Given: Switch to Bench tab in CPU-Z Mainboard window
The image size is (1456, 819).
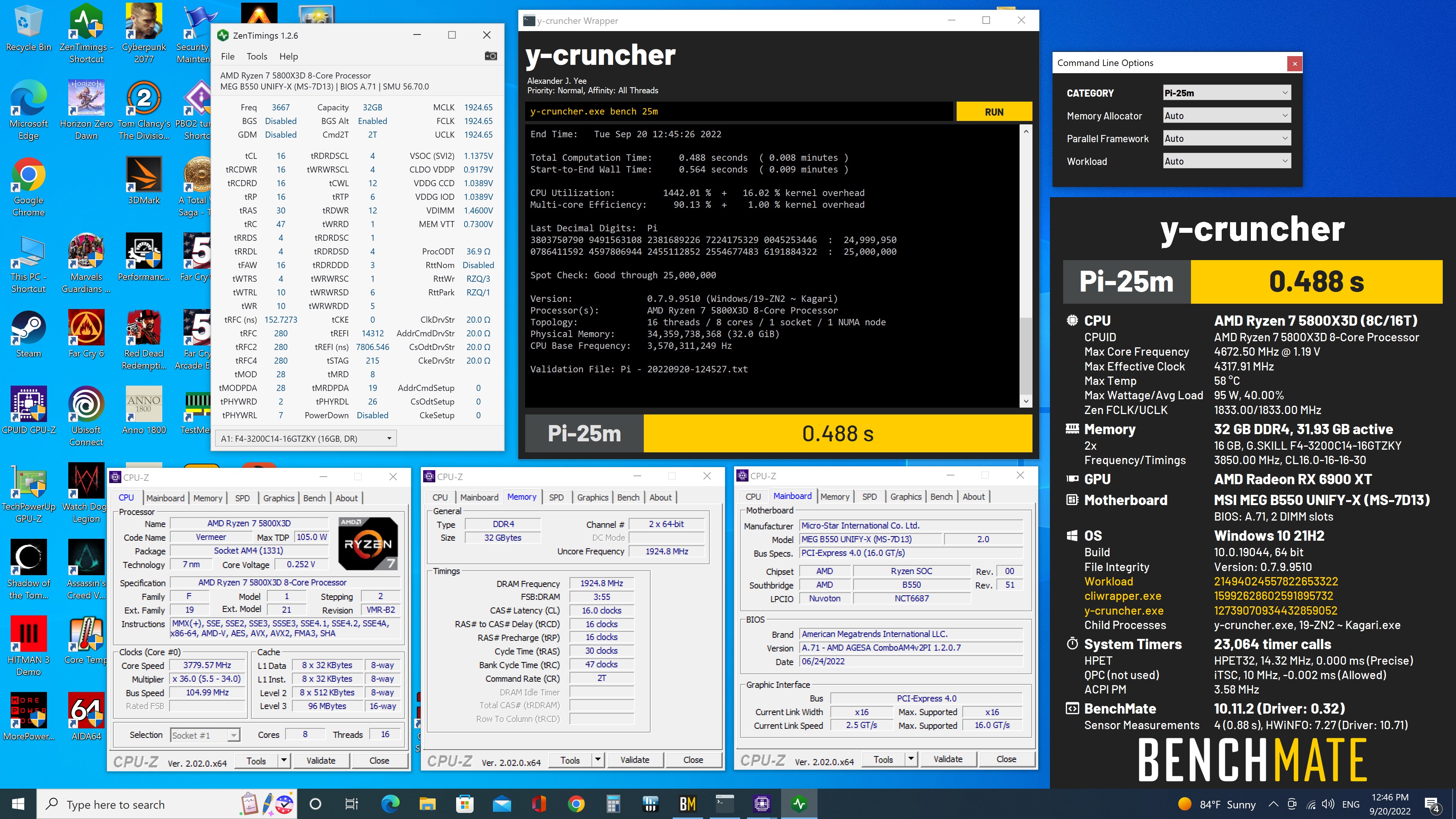Looking at the screenshot, I should (941, 496).
